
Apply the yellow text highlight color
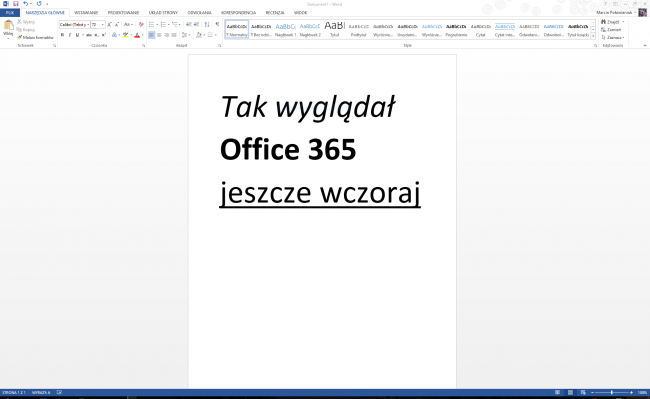coord(125,35)
